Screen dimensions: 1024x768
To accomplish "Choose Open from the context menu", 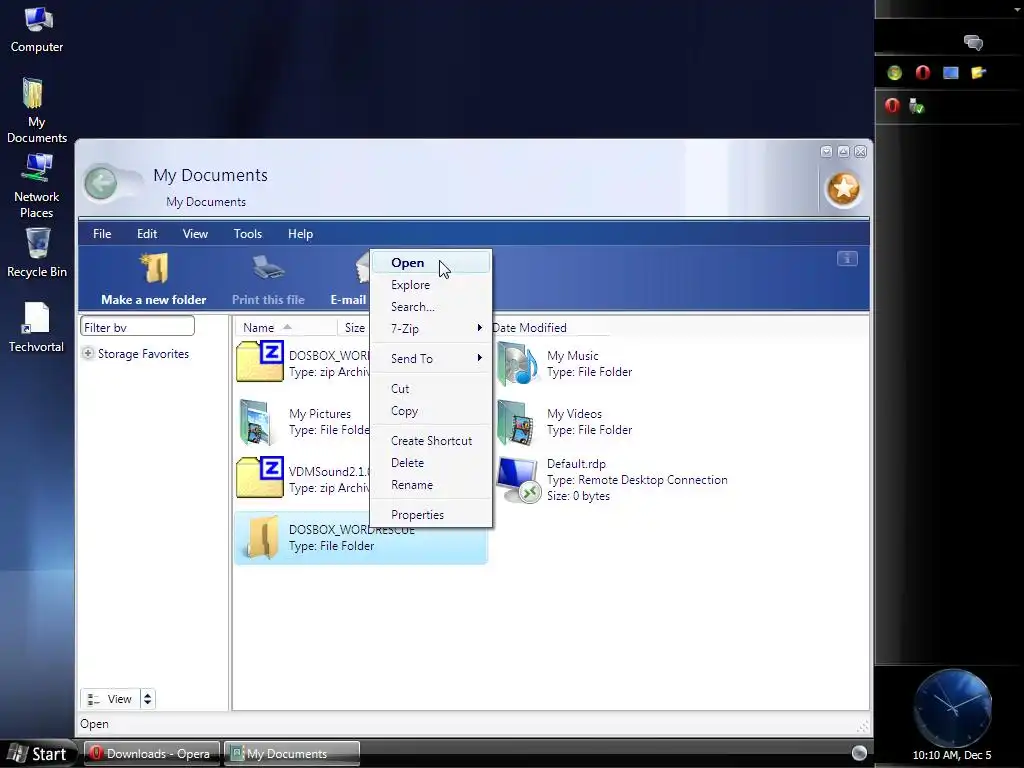I will [431, 263].
